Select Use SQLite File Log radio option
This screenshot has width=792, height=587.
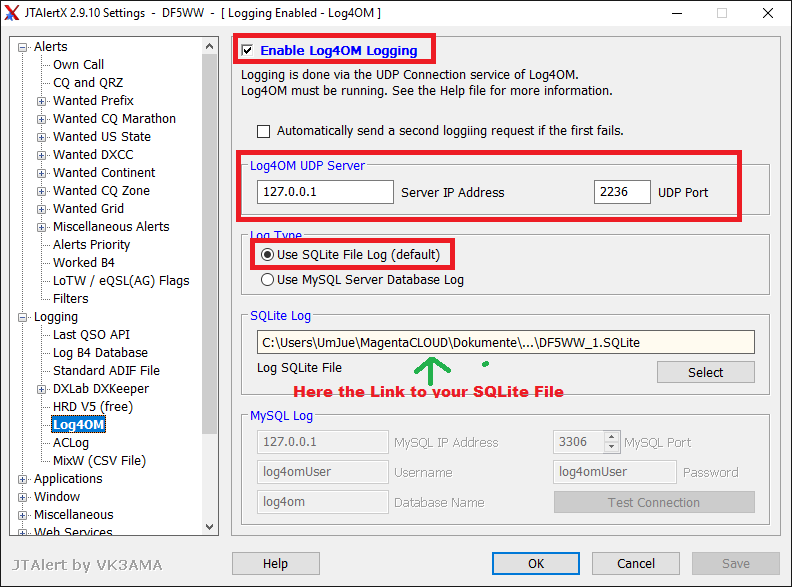click(x=267, y=255)
